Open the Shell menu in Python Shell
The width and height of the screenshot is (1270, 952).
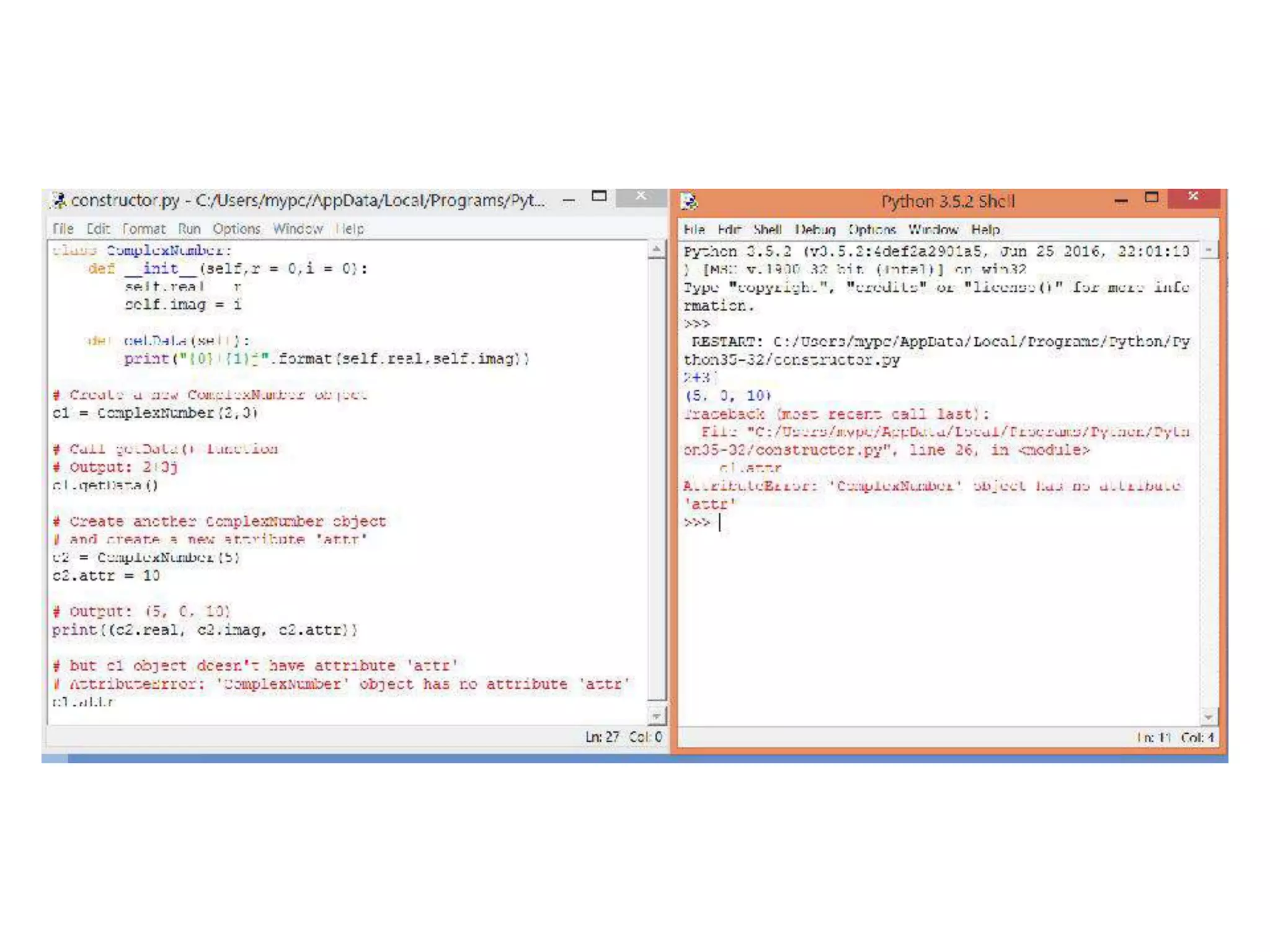[767, 230]
